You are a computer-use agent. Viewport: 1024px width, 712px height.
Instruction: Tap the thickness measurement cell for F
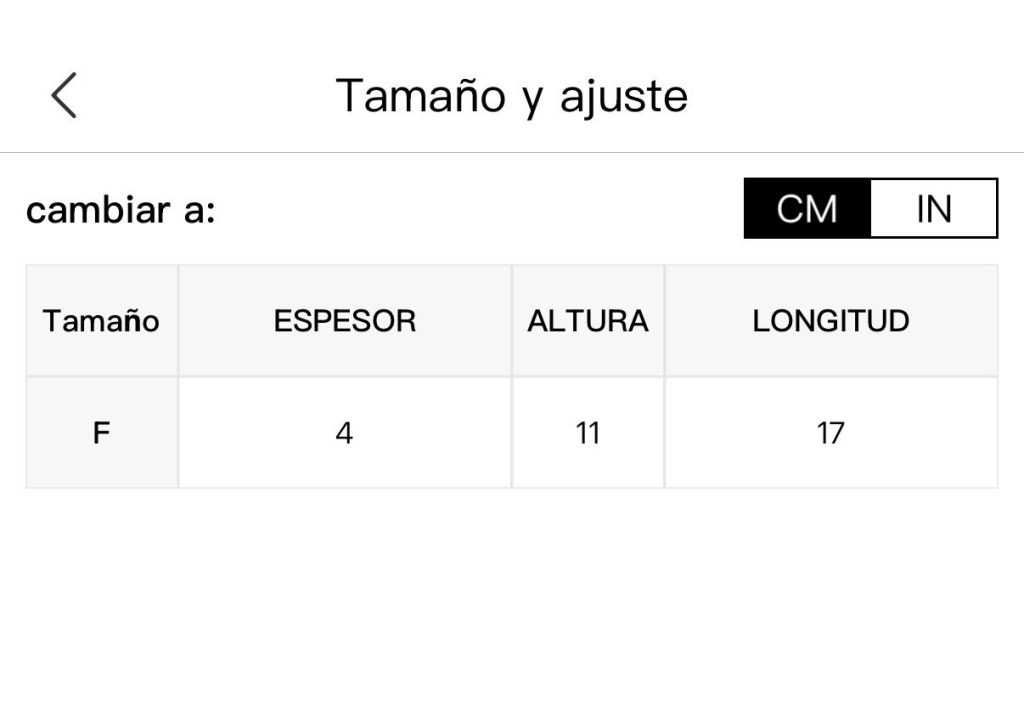point(345,433)
